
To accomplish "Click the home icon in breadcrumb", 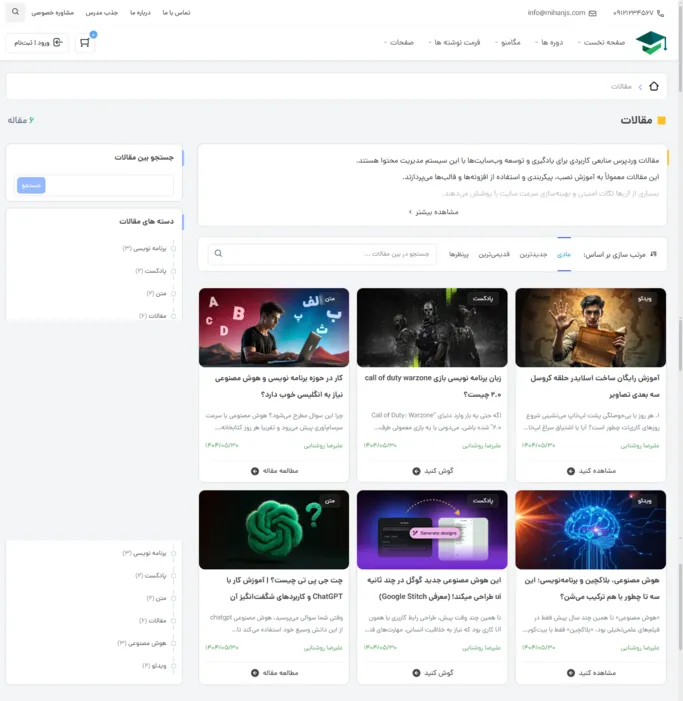I will [654, 87].
